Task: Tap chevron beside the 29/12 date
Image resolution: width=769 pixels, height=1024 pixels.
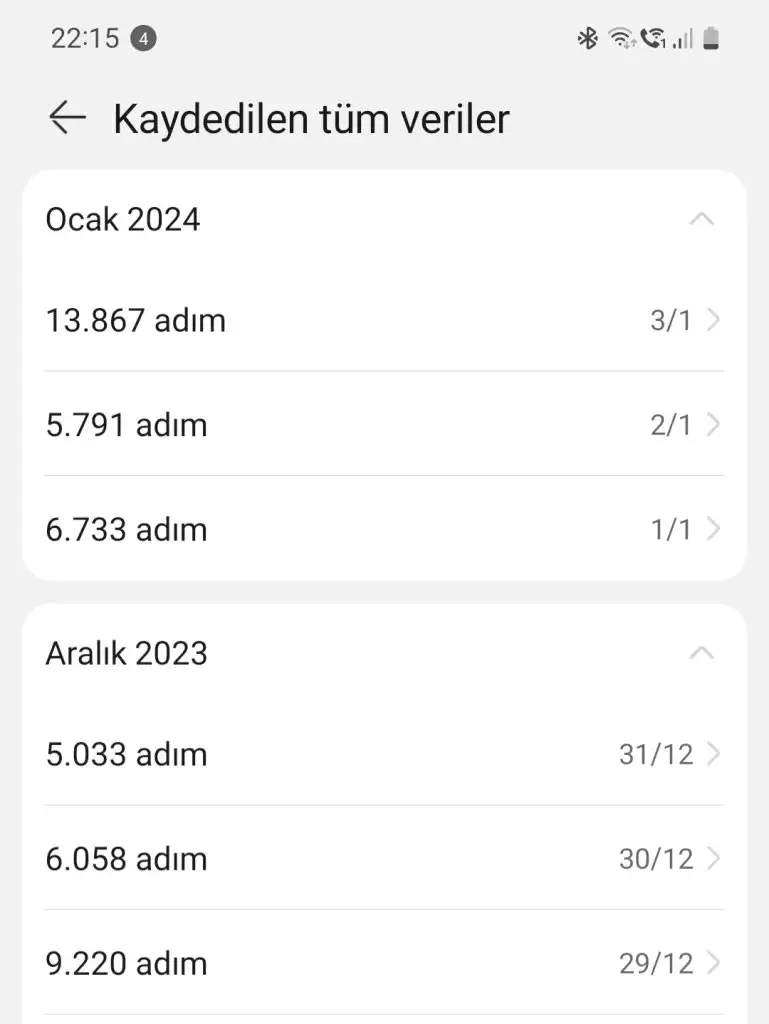Action: click(713, 963)
